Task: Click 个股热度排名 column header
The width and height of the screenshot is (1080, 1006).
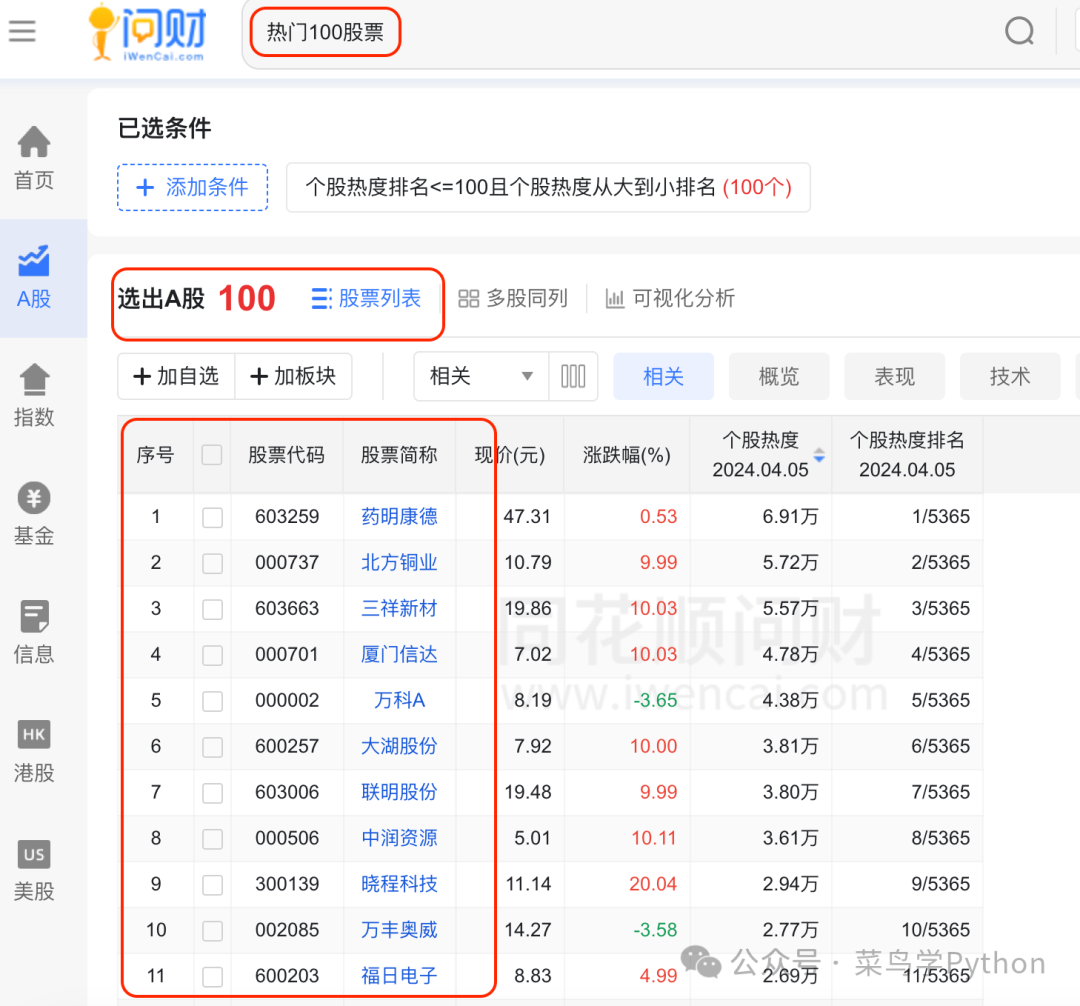Action: point(907,454)
